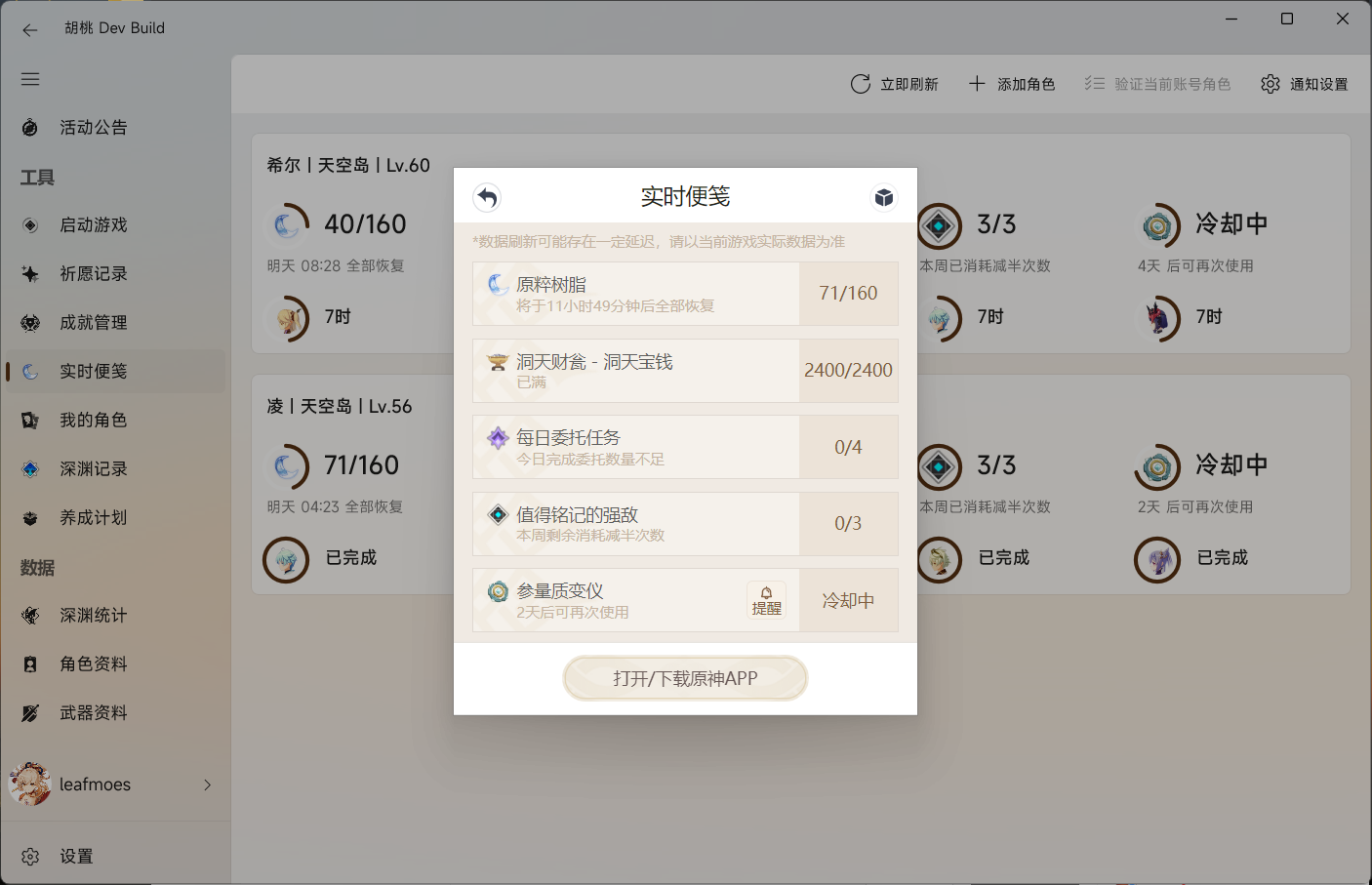Click the cube icon in the dialog header
1372x885 pixels.
pos(884,196)
